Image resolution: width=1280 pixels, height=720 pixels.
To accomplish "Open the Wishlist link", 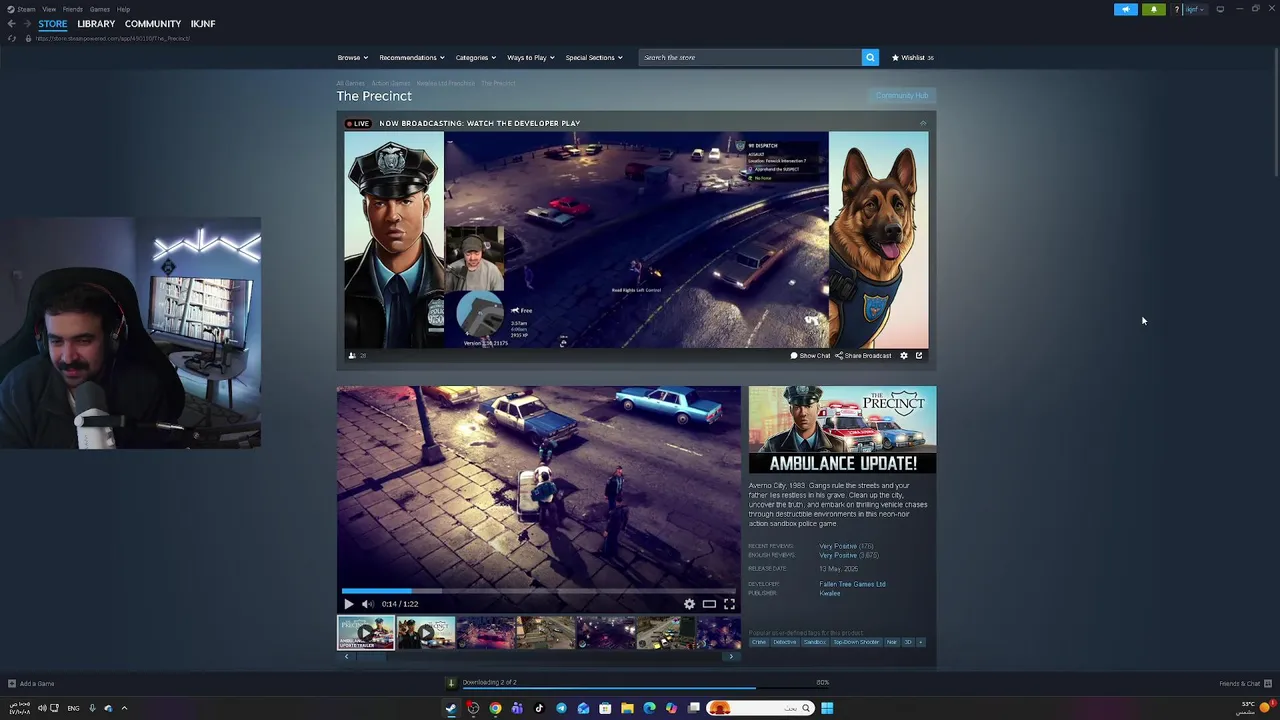I will click(x=912, y=57).
